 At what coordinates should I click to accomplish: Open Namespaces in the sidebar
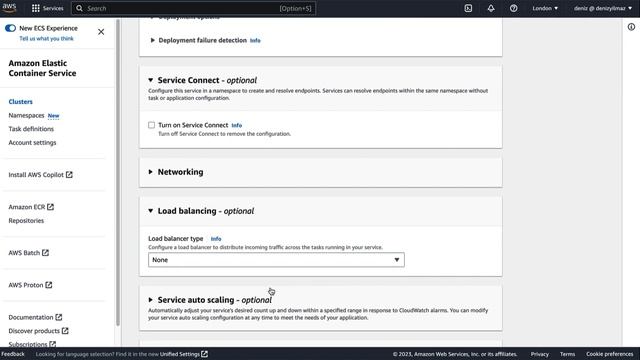coord(26,116)
